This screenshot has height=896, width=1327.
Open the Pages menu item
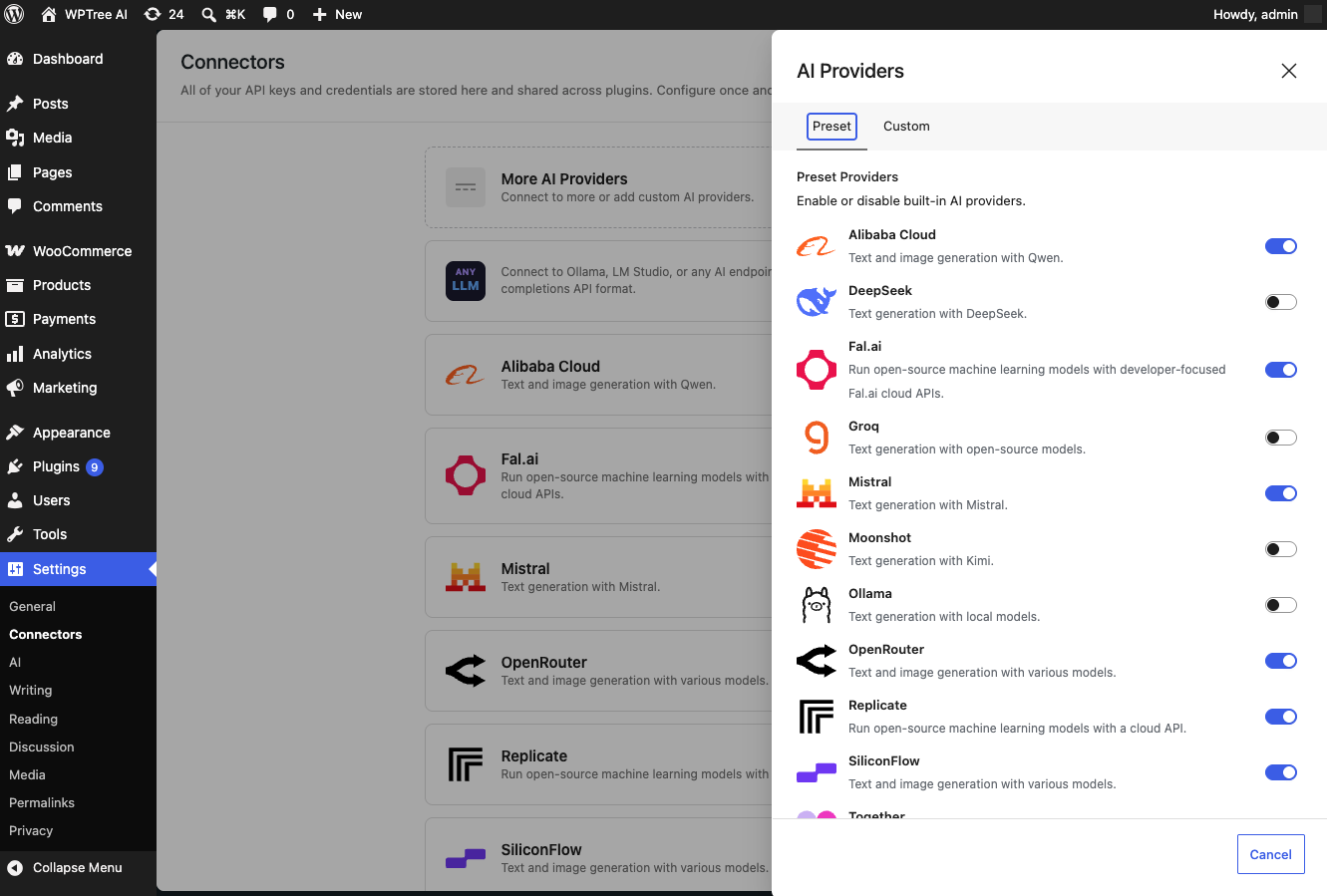(x=78, y=172)
